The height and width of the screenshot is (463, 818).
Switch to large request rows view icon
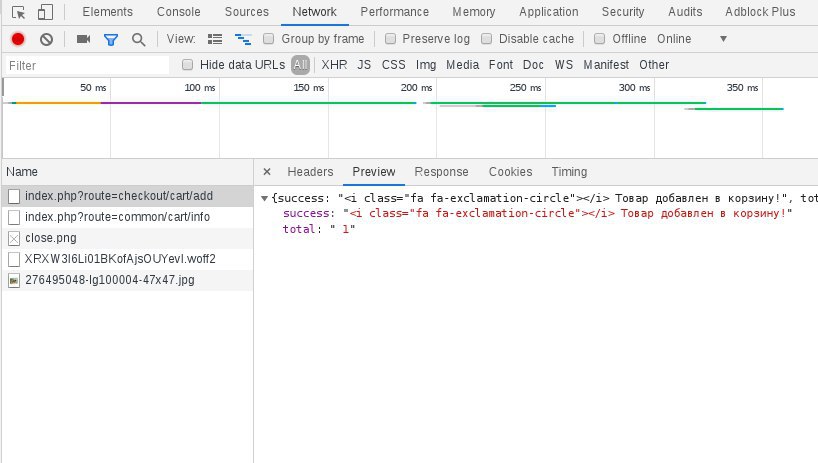pos(215,39)
